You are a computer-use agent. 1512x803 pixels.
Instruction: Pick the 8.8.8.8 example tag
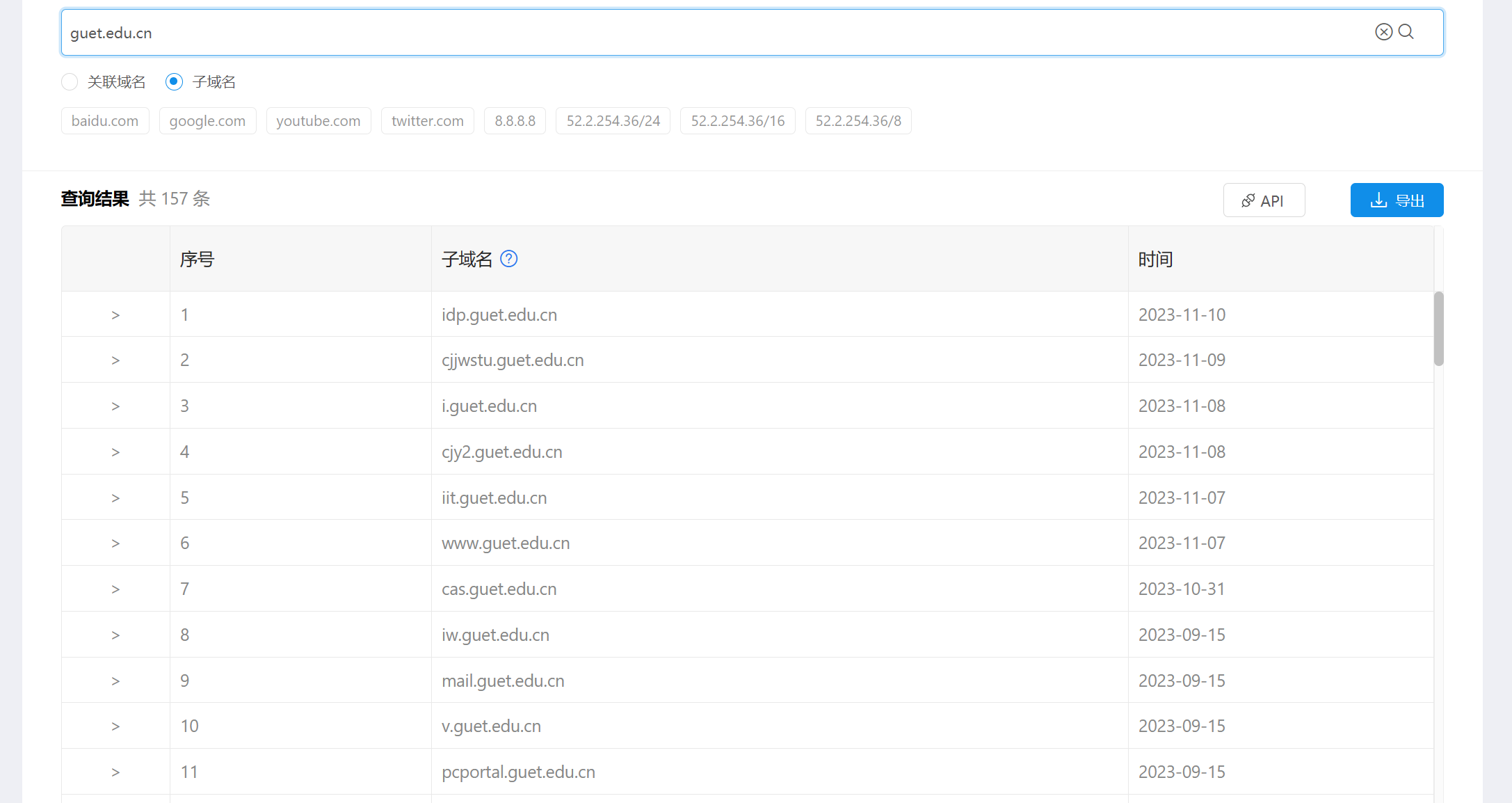(515, 121)
